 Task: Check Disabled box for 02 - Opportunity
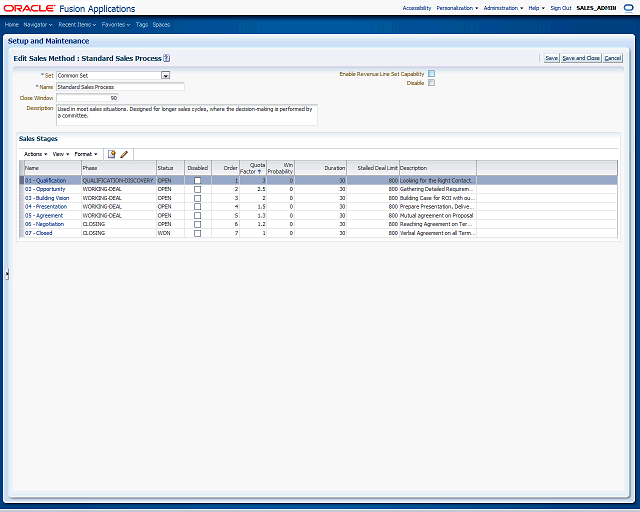(198, 189)
